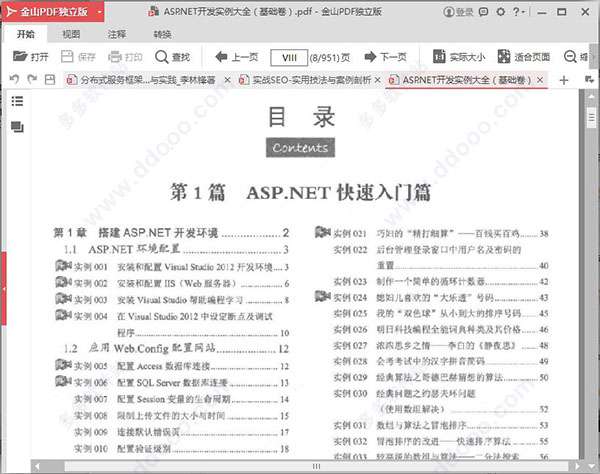Open dropdown arrow at right end of tab bar
Screen dimensions: 600x474
click(x=592, y=79)
